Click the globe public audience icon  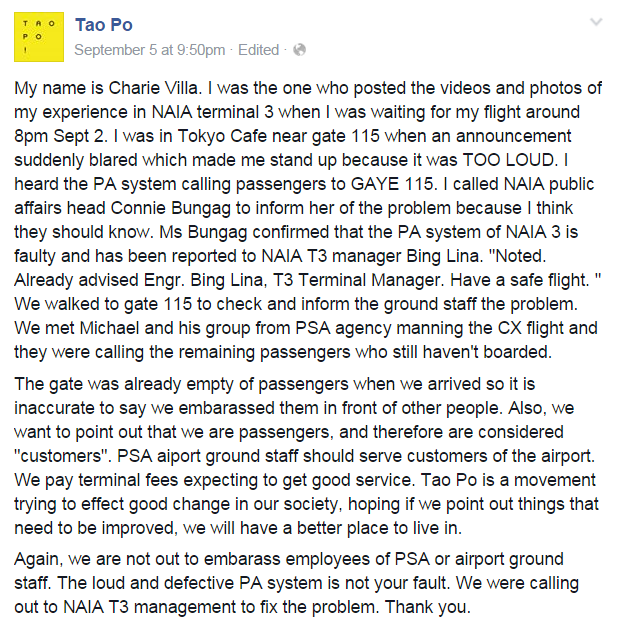tap(299, 50)
